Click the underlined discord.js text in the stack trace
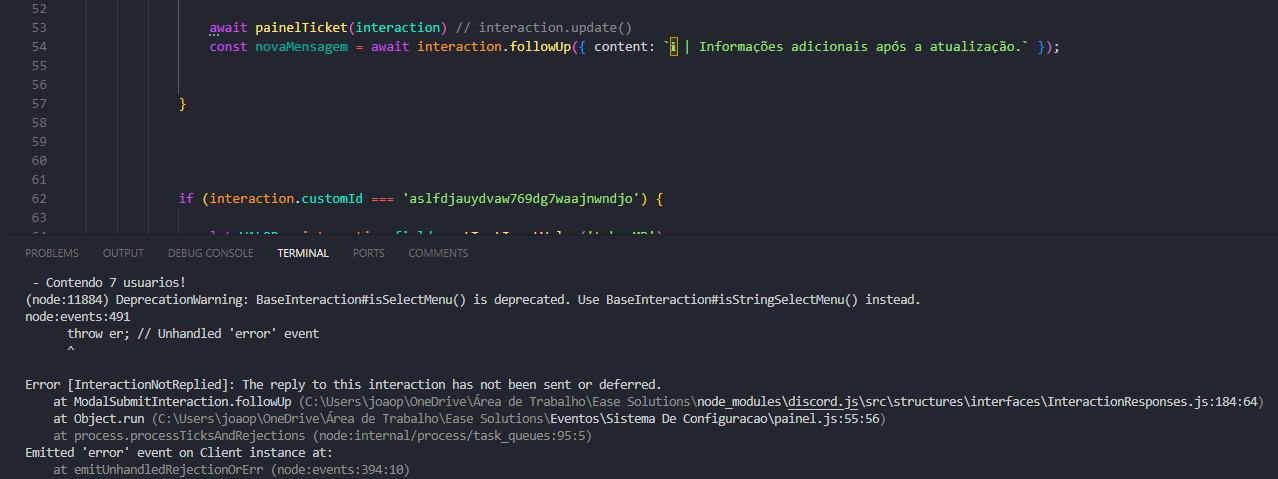The height and width of the screenshot is (479, 1278). pos(824,402)
